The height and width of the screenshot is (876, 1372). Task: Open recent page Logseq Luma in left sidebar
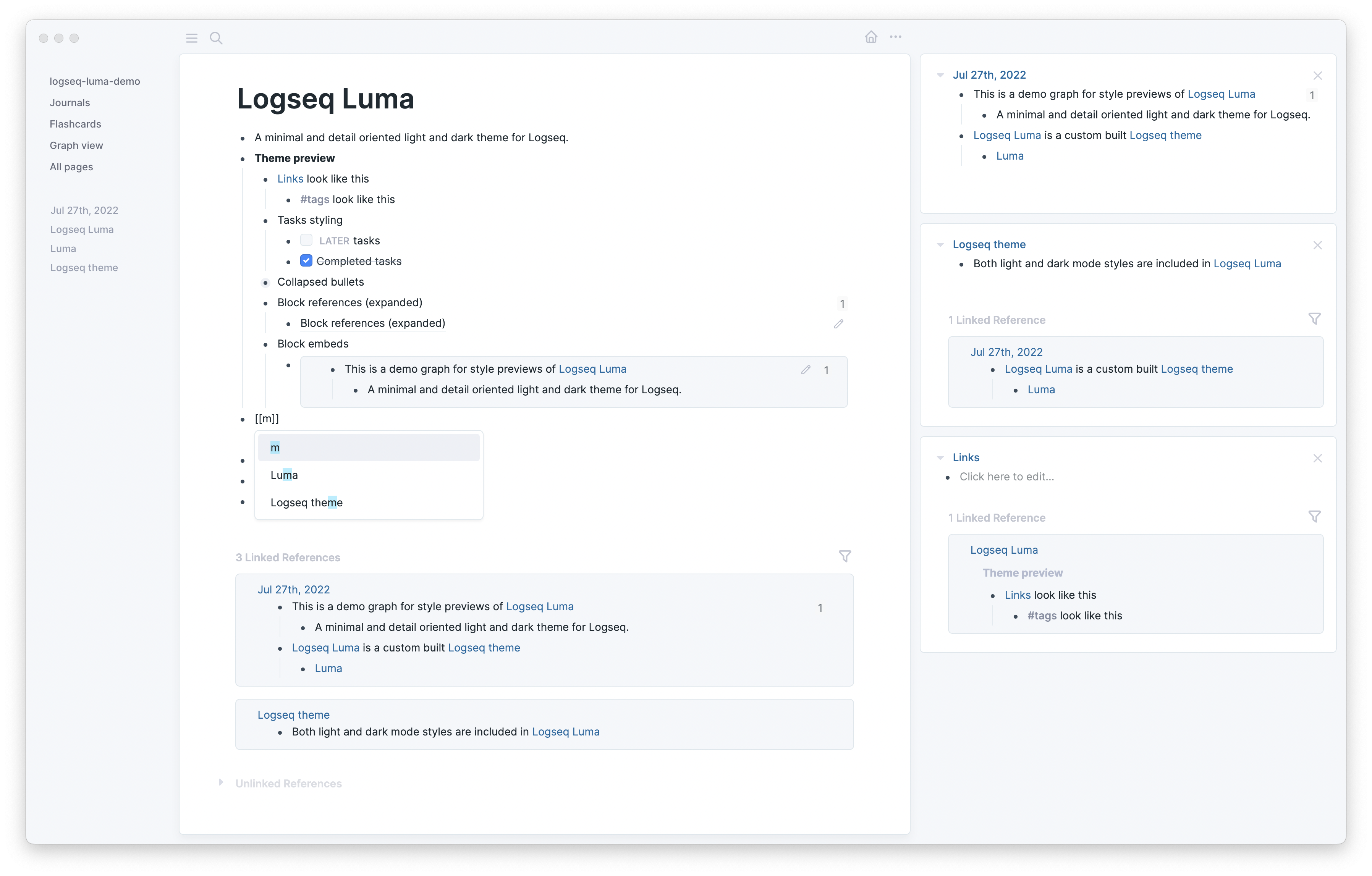pyautogui.click(x=82, y=230)
